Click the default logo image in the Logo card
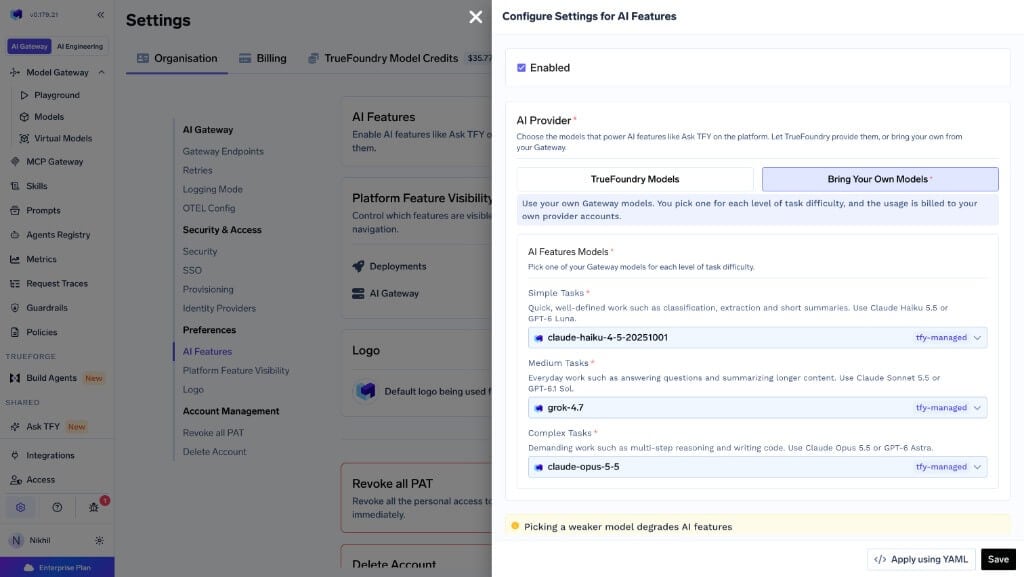The width and height of the screenshot is (1024, 577). 366,391
